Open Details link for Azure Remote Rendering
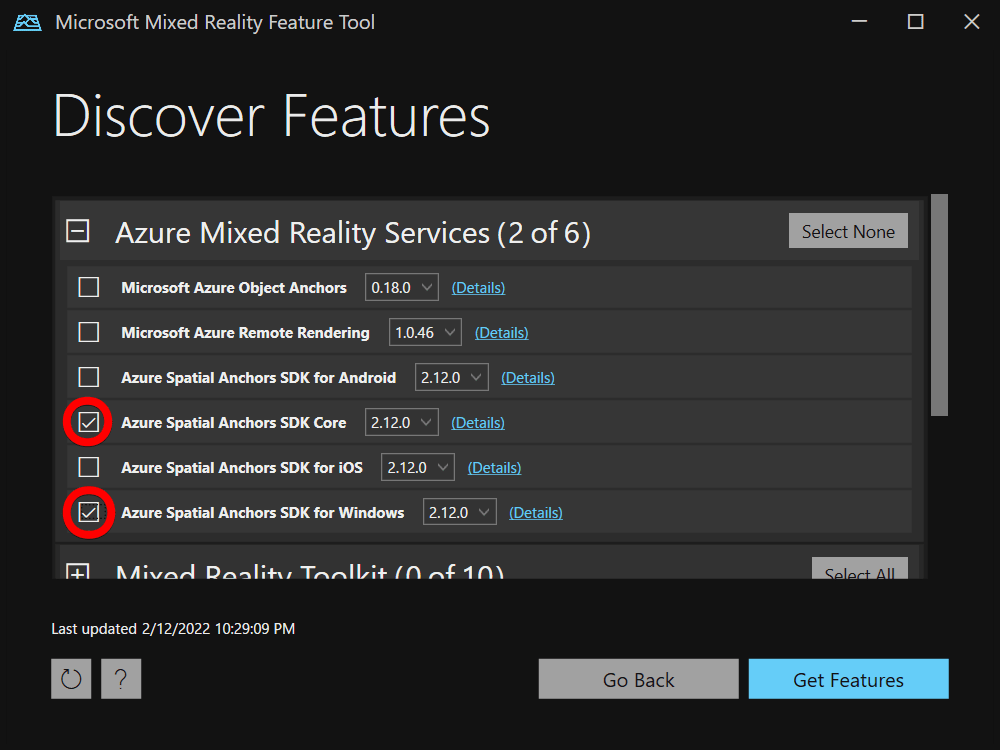The height and width of the screenshot is (750, 1000). pos(502,332)
